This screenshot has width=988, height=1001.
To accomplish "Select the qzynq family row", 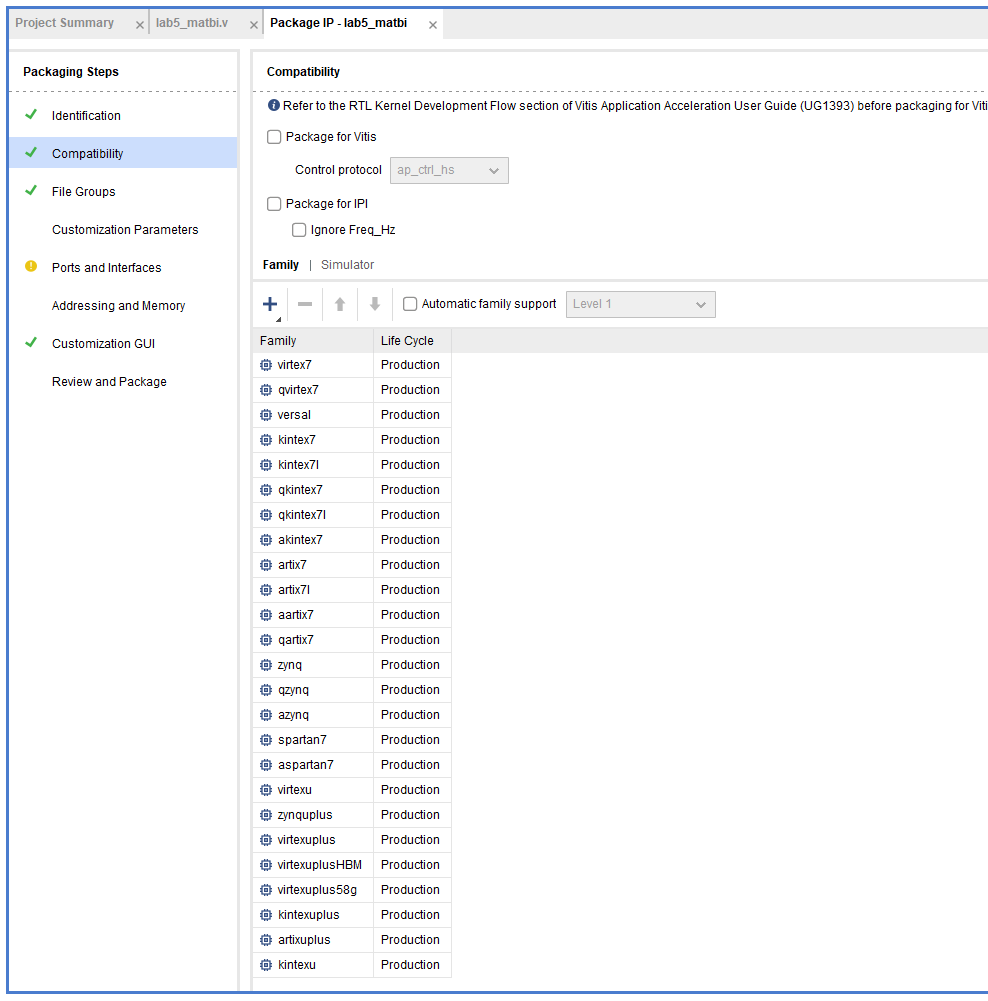I will tap(352, 690).
